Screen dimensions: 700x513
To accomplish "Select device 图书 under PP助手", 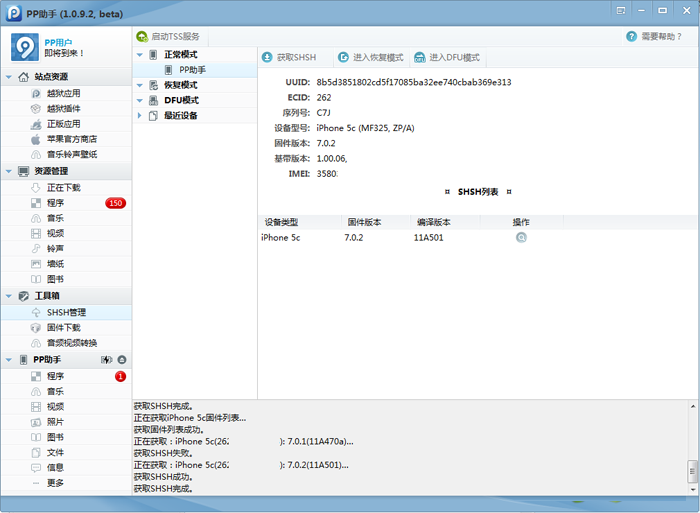I will (x=55, y=437).
